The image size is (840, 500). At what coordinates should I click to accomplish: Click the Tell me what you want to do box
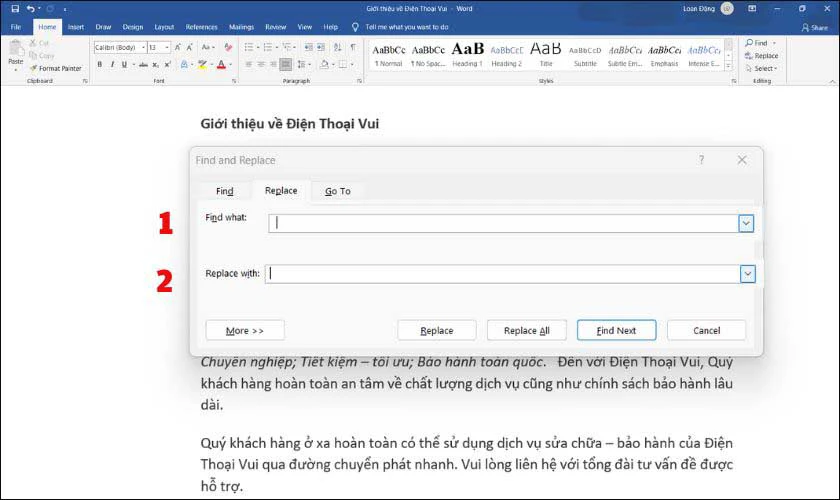pyautogui.click(x=407, y=27)
